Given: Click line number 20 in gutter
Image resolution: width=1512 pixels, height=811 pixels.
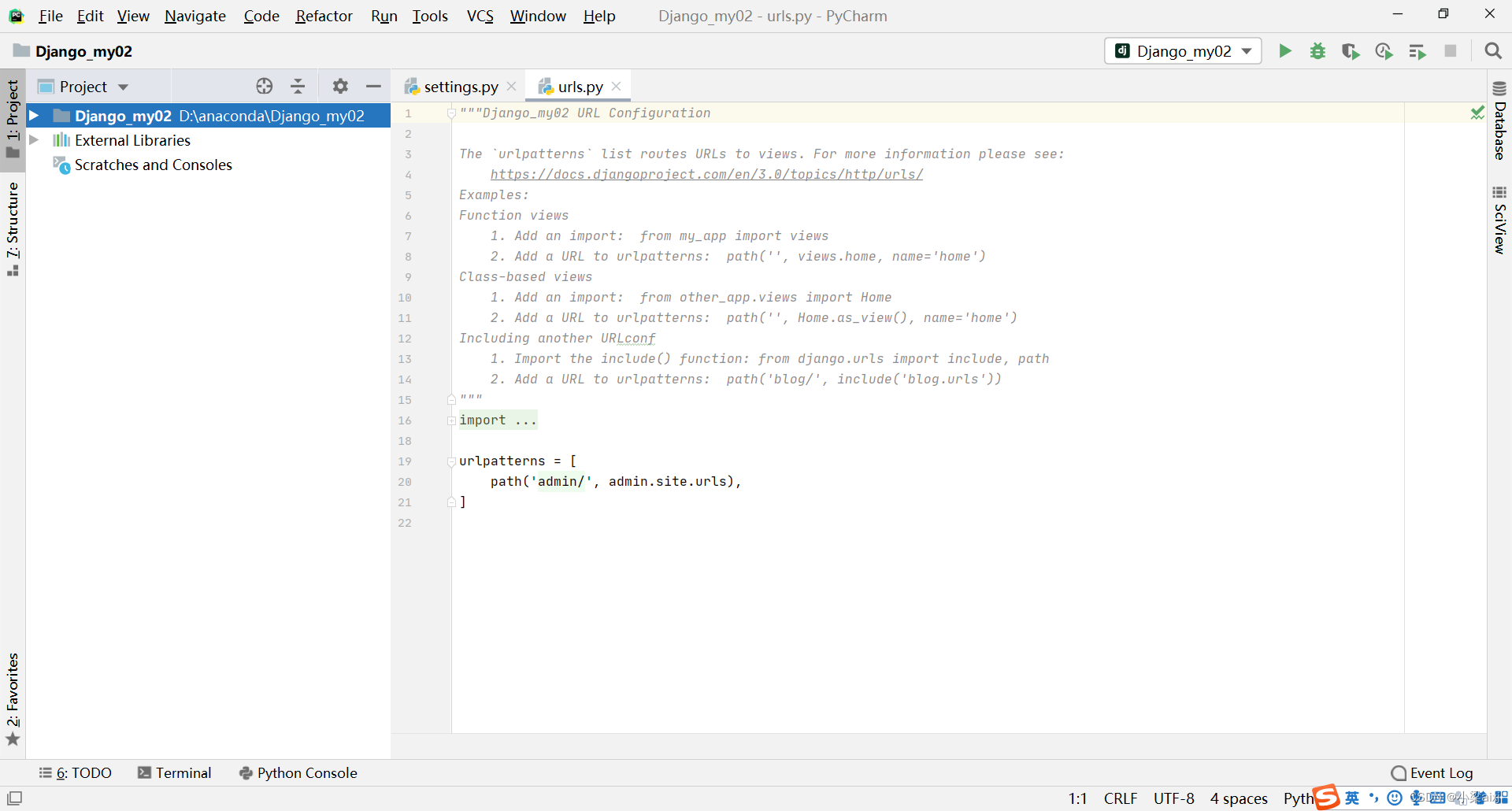Looking at the screenshot, I should tap(405, 482).
